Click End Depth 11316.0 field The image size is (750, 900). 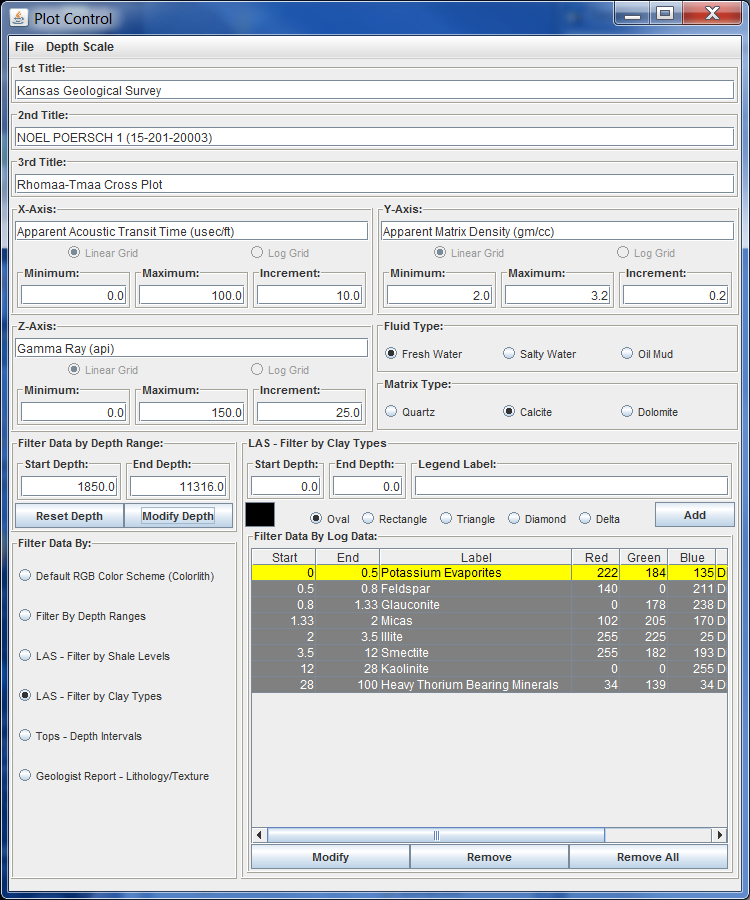pyautogui.click(x=178, y=486)
